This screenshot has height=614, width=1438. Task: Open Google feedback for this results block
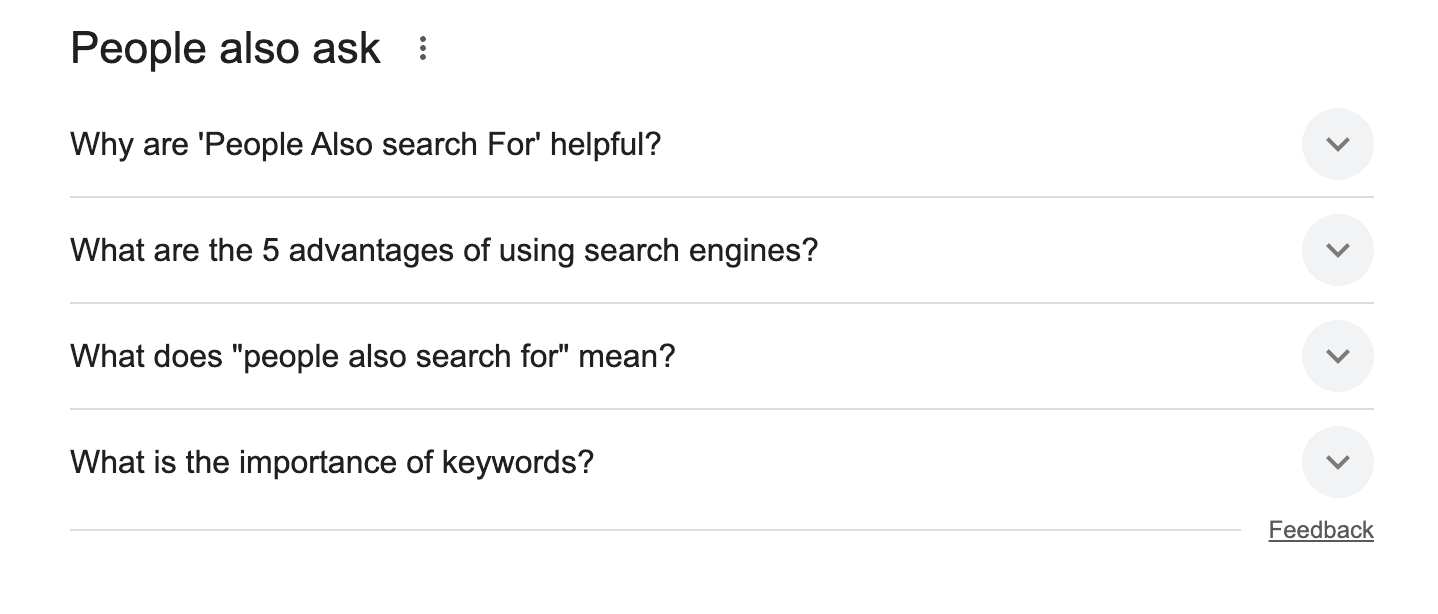1320,529
